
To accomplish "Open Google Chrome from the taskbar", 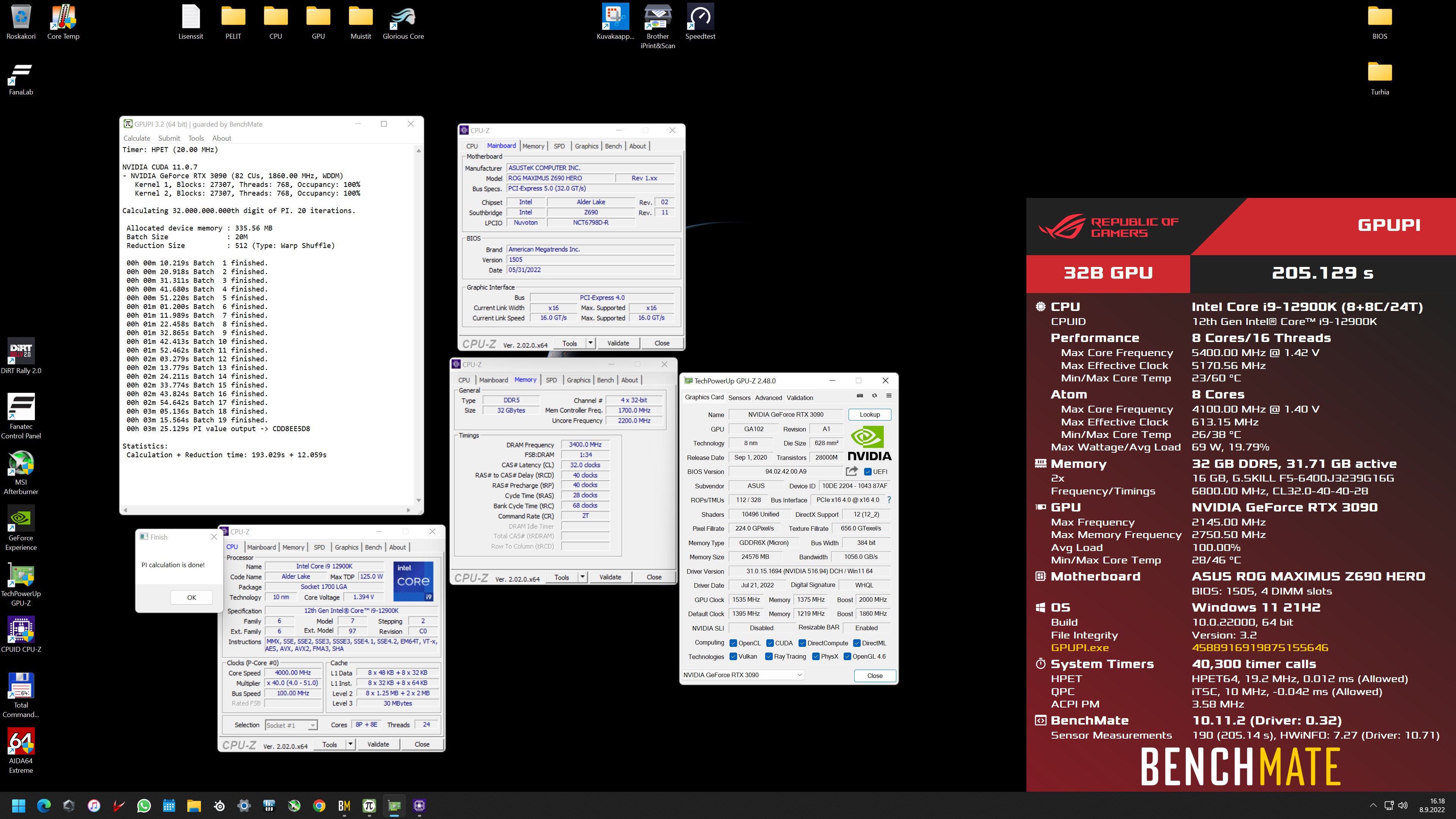I will coord(319,805).
